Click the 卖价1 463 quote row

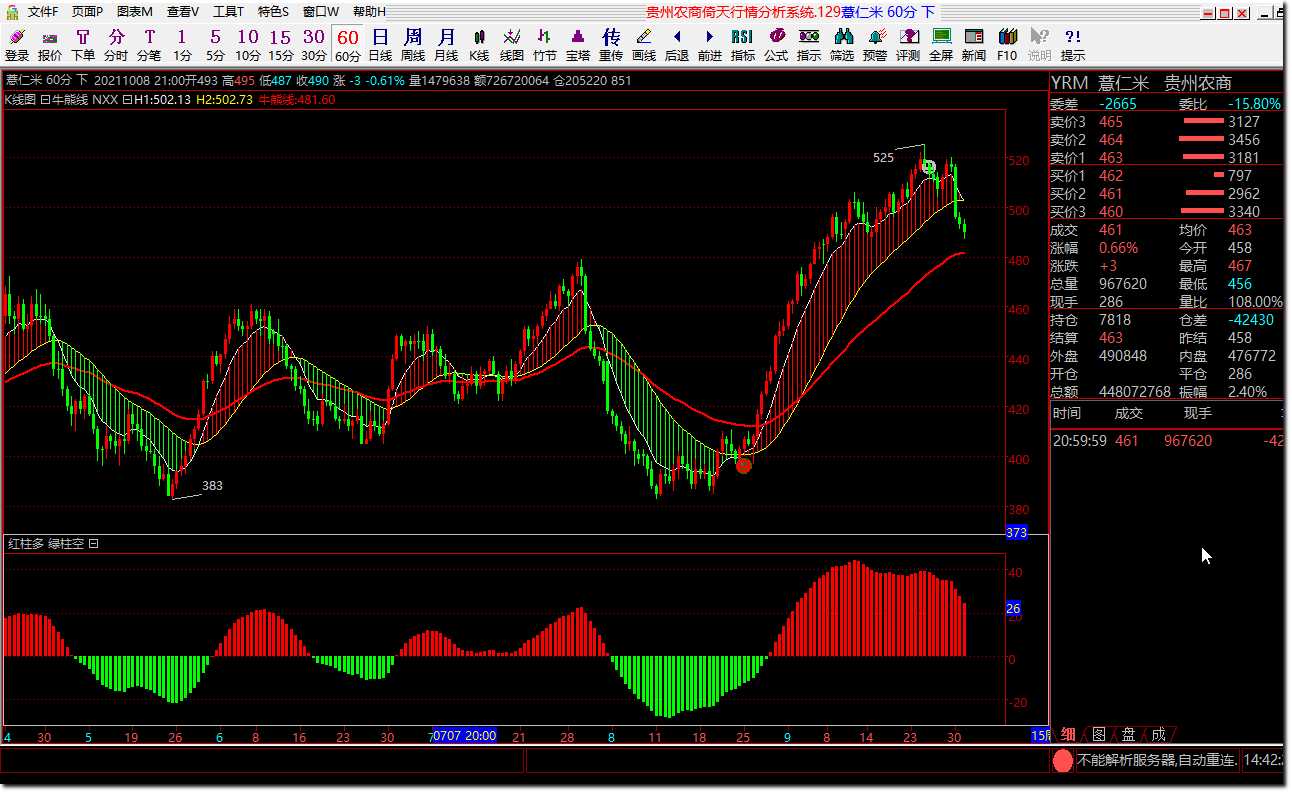click(x=1166, y=158)
